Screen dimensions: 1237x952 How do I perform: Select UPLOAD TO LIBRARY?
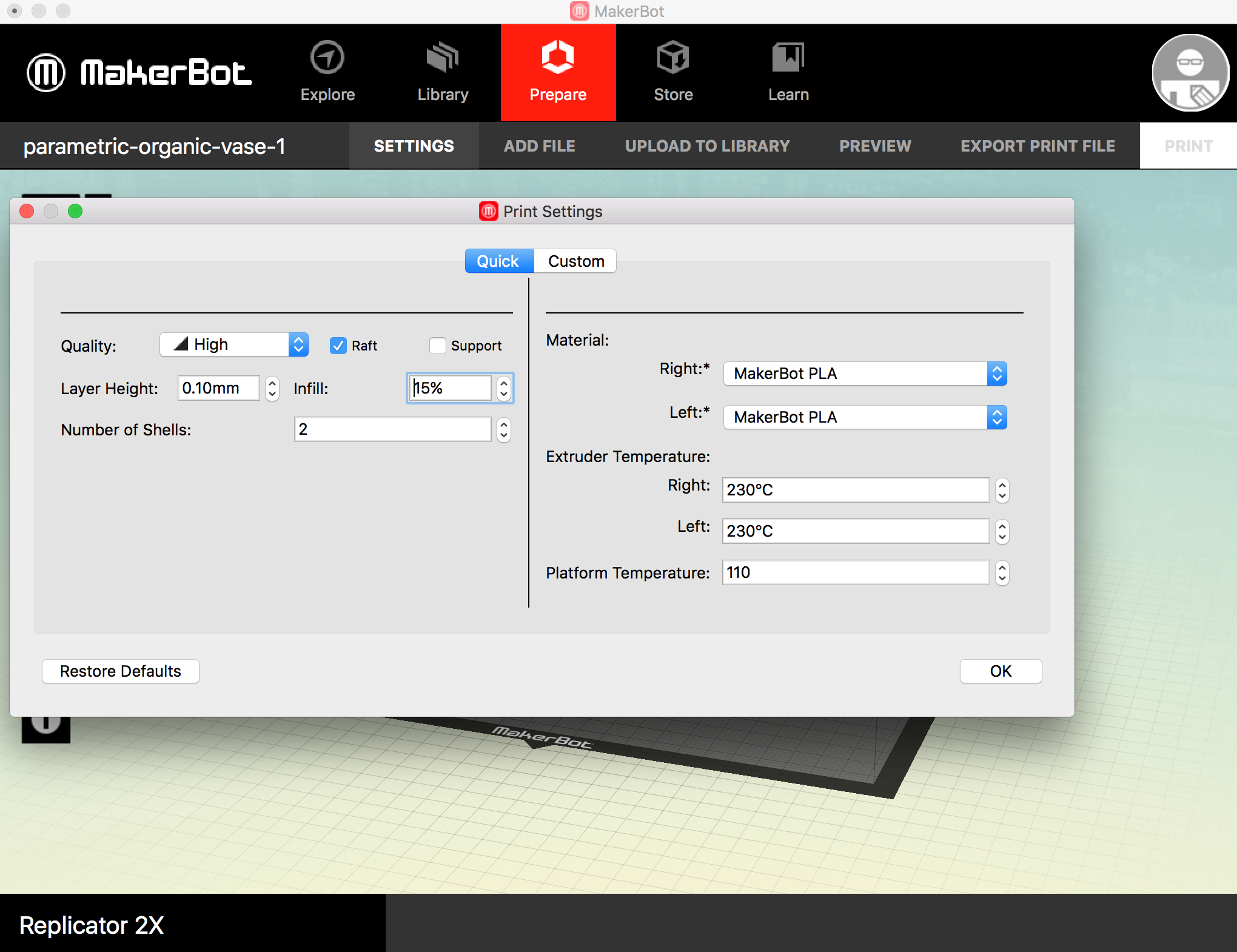[x=707, y=146]
